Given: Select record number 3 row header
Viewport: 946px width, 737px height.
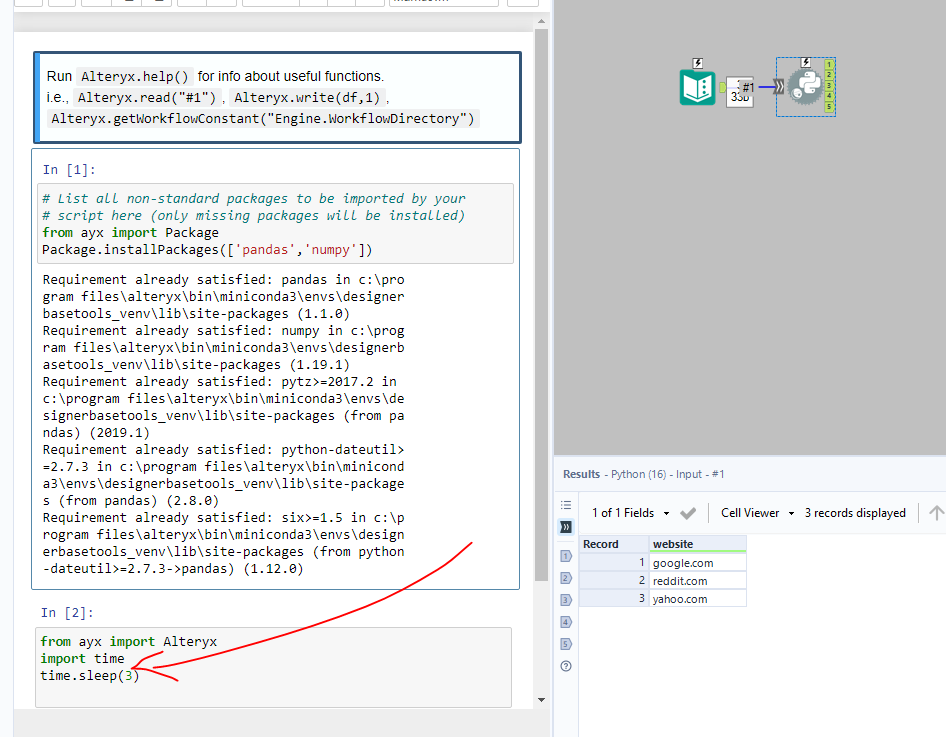Looking at the screenshot, I should 614,599.
